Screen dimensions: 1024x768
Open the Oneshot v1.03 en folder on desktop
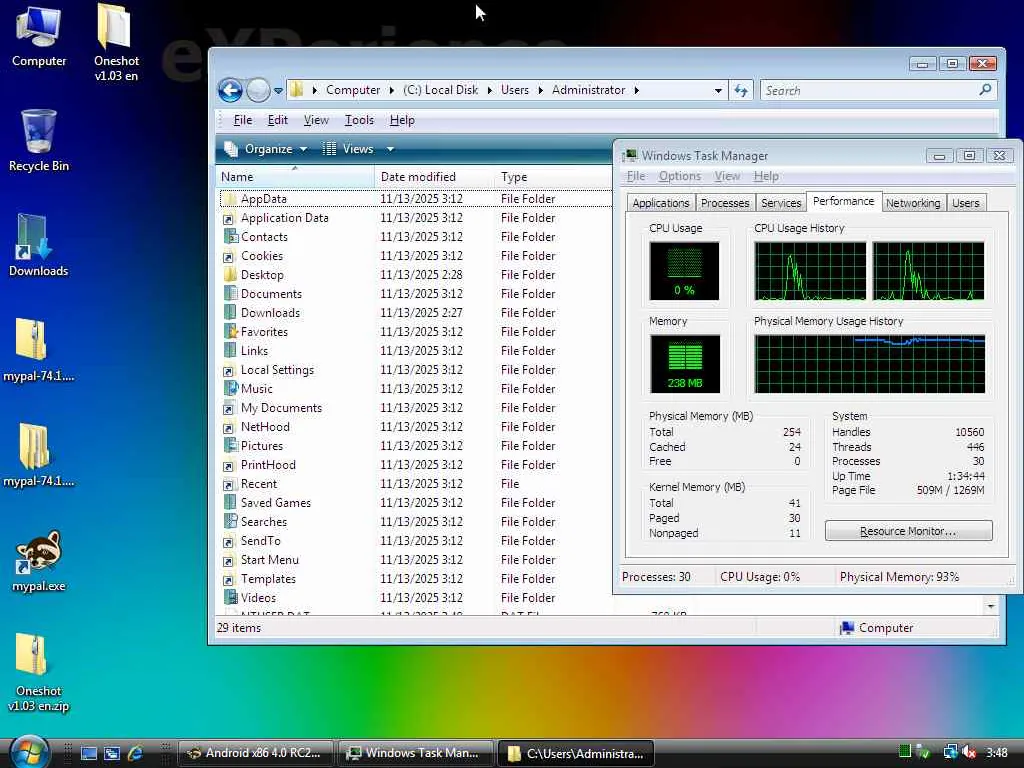tap(116, 42)
